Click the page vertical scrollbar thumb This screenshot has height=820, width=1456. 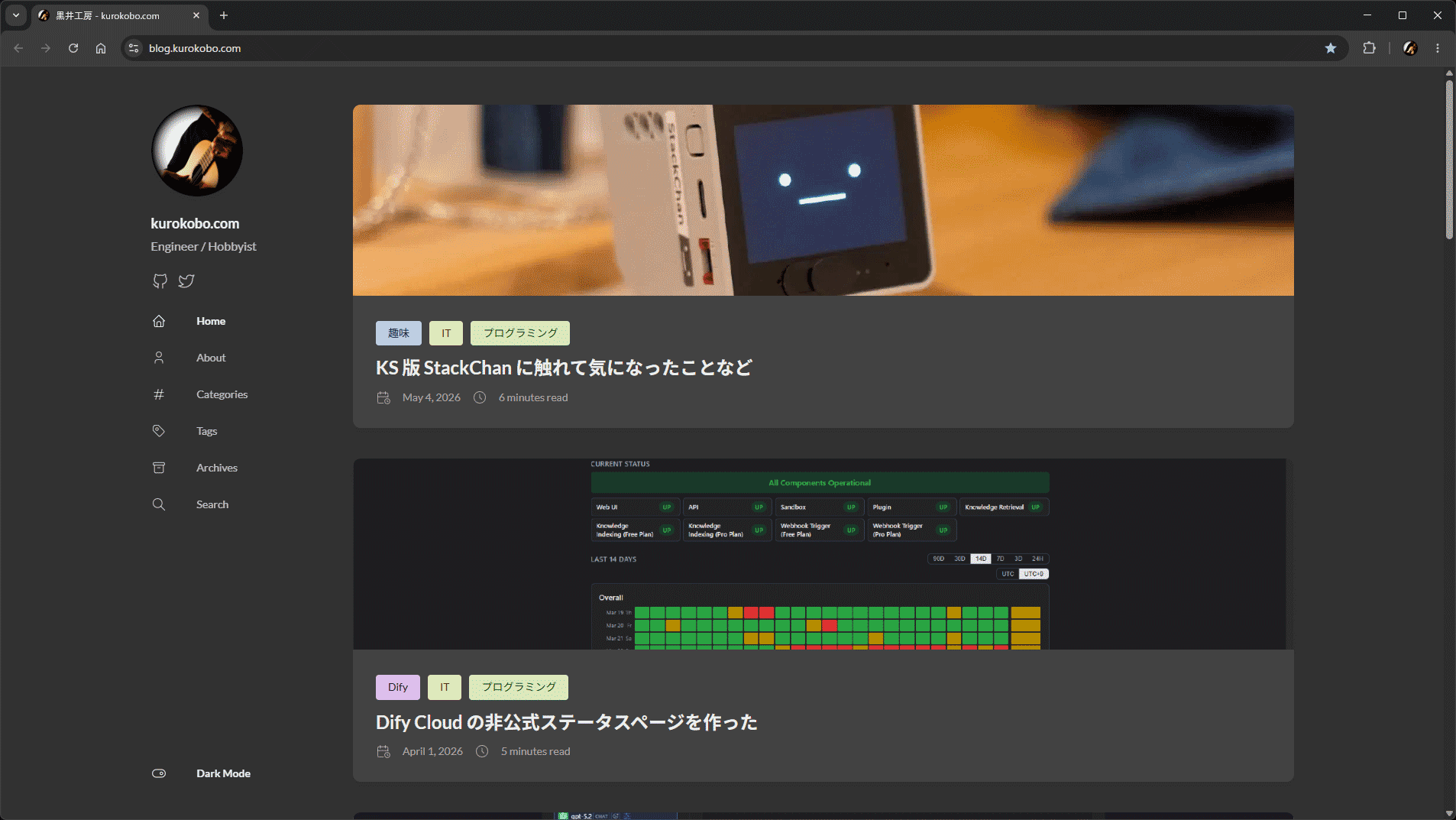[x=1449, y=159]
